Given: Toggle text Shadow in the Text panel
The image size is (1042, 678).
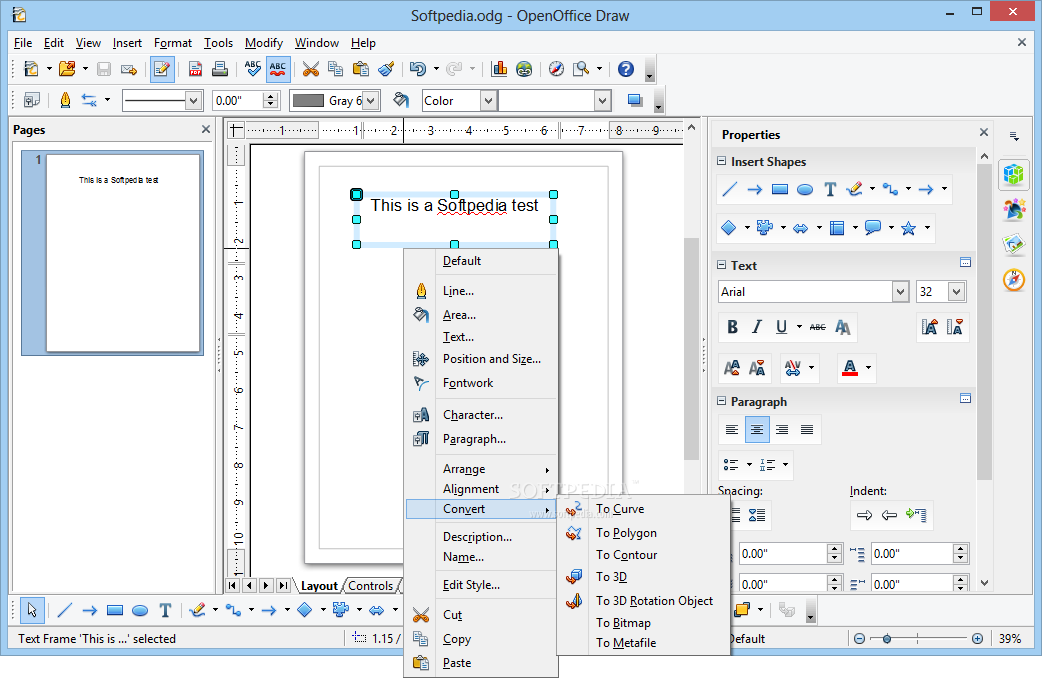Looking at the screenshot, I should pyautogui.click(x=843, y=327).
